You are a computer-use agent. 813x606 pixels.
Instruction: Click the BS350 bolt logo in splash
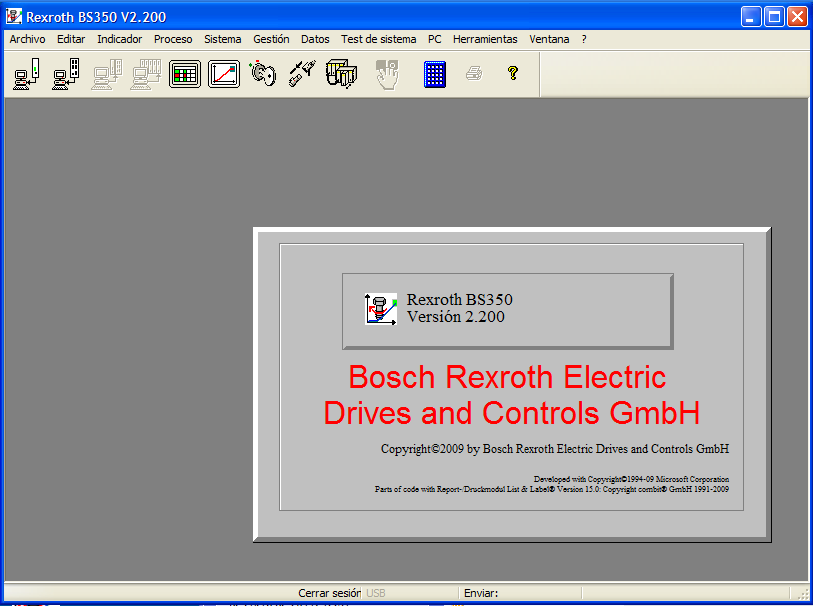381,309
